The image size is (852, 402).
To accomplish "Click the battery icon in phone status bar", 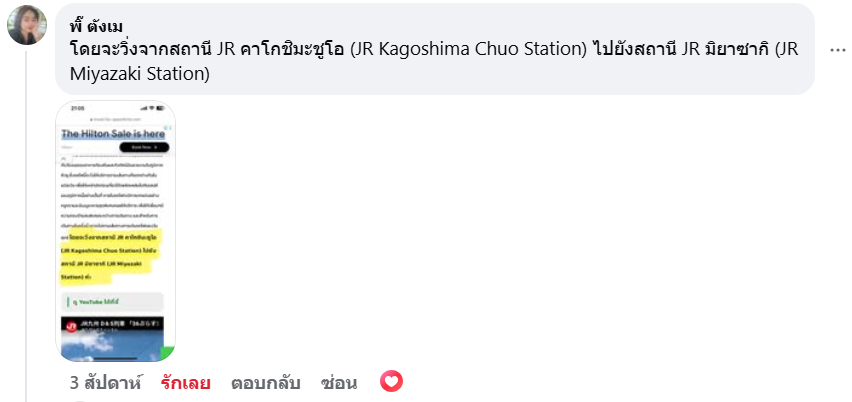I will (160, 108).
